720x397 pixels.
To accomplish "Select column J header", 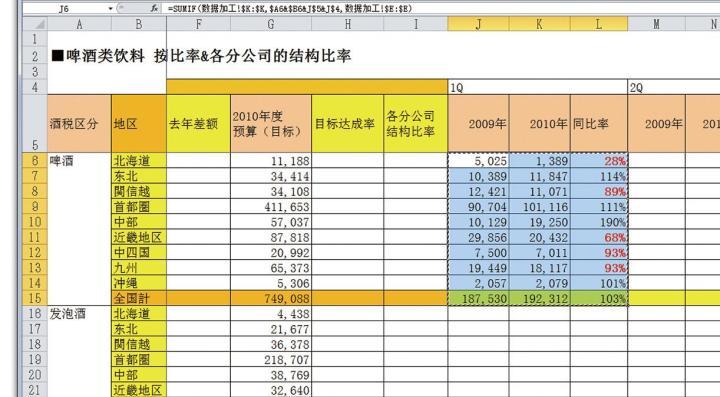I will coord(478,24).
